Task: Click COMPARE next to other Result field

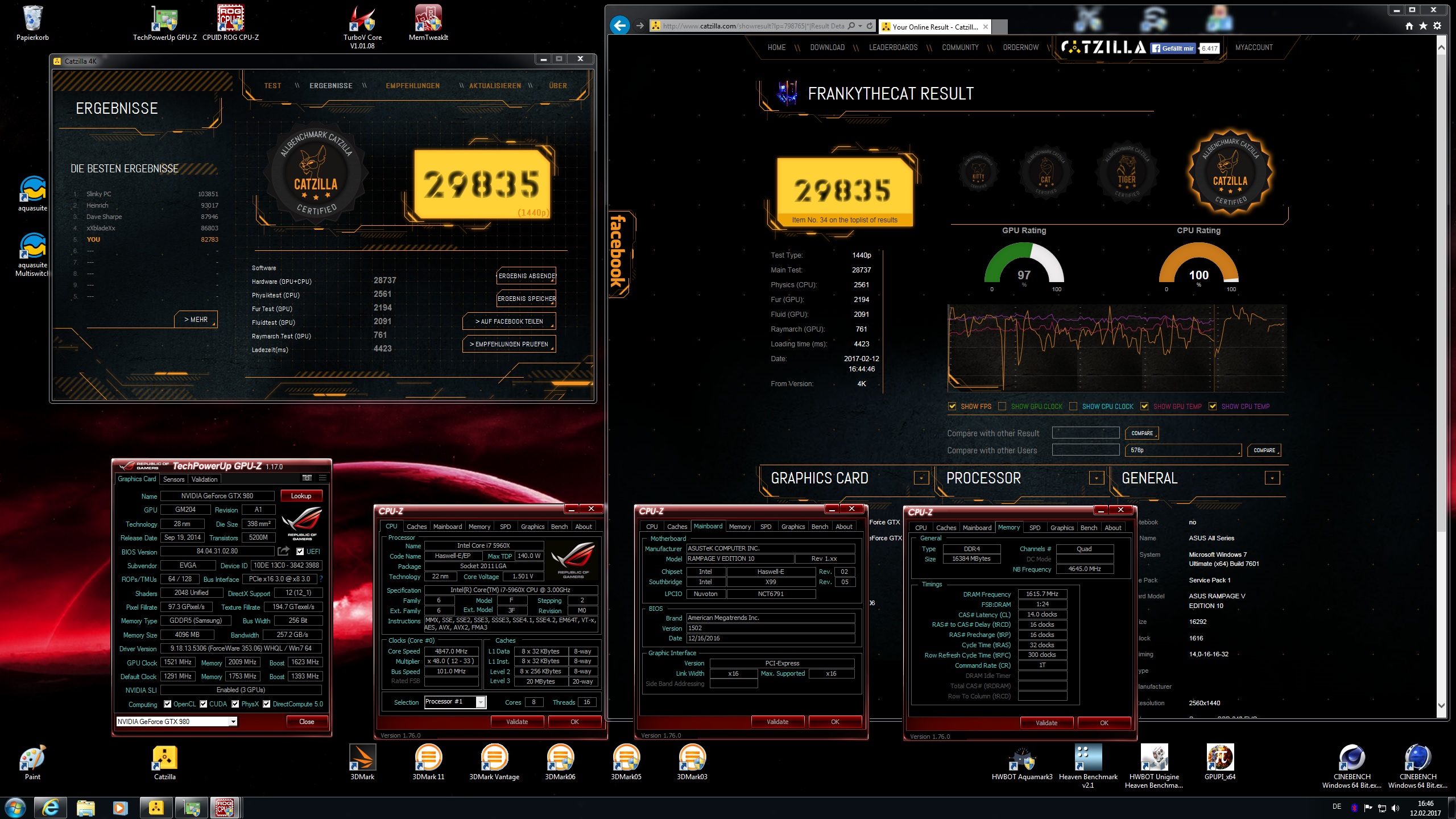Action: 1142,433
